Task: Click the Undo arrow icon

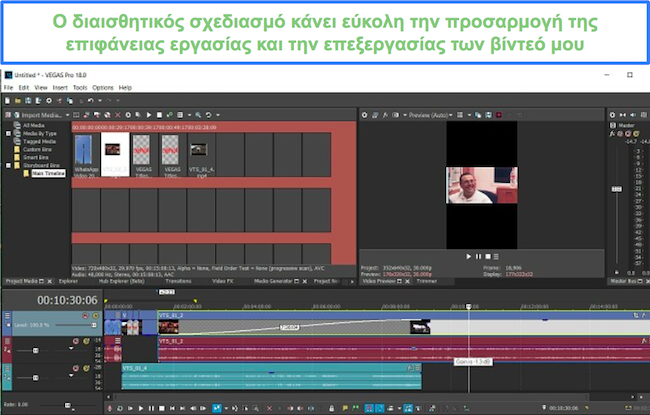Action: pos(91,101)
